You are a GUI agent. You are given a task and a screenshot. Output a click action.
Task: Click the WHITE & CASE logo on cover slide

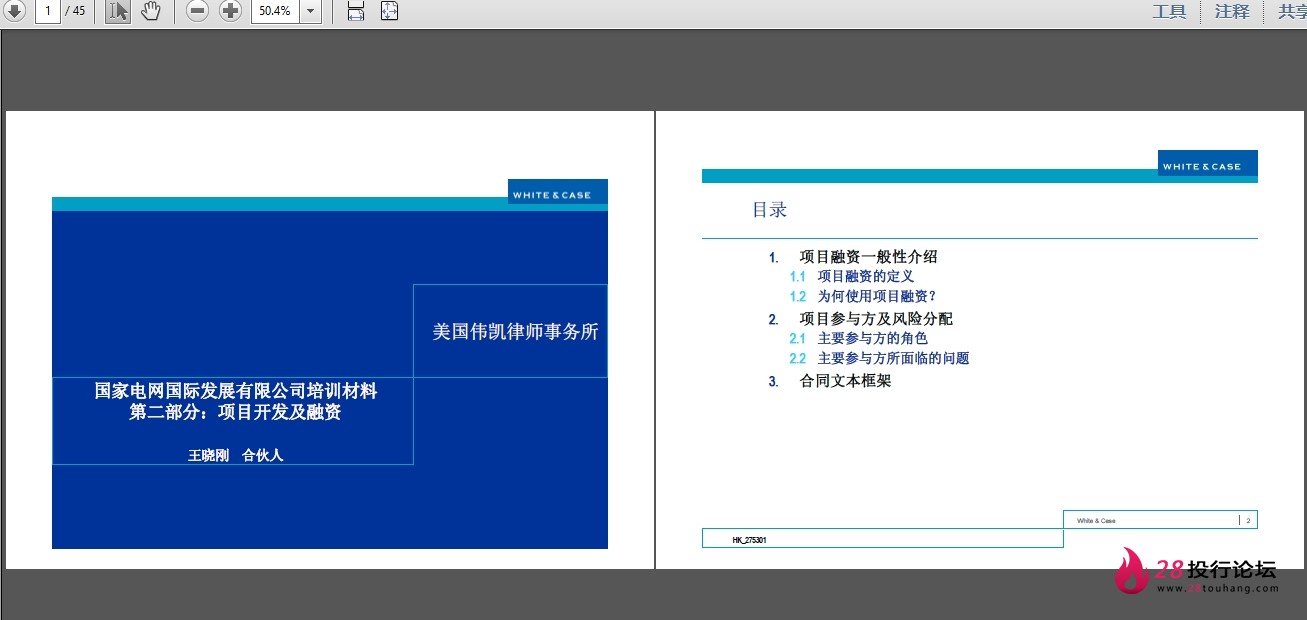[557, 194]
